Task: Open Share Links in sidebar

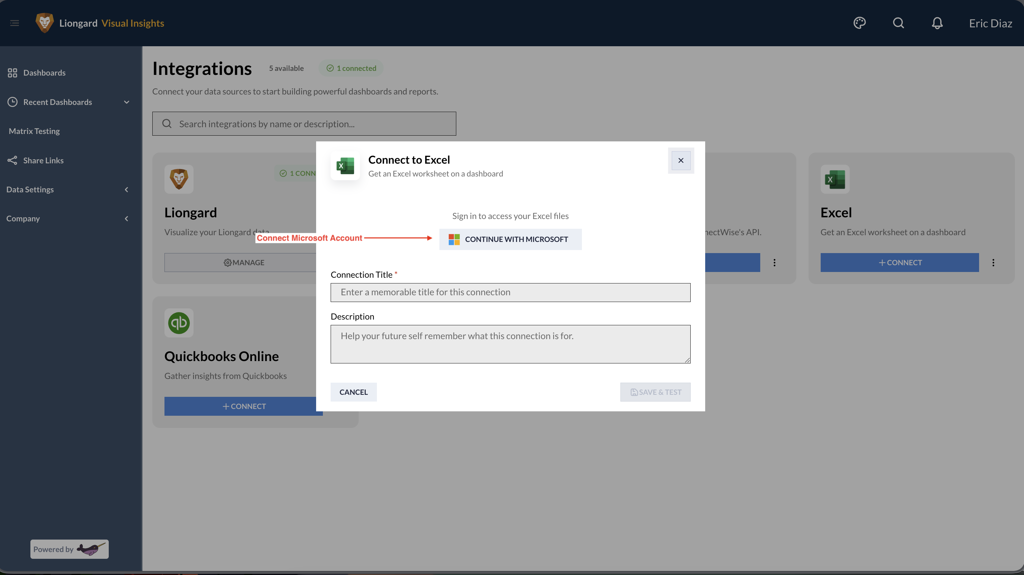Action: coord(43,160)
